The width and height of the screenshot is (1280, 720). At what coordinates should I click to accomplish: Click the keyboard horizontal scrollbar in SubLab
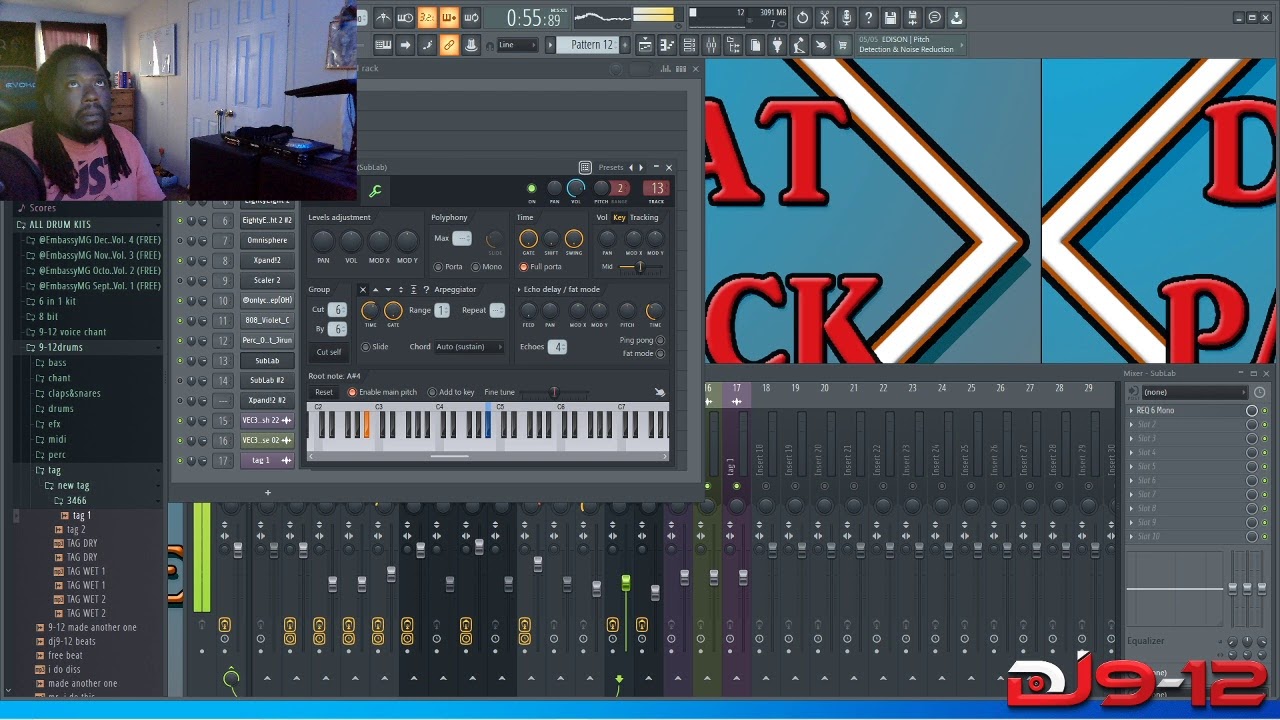coord(449,456)
